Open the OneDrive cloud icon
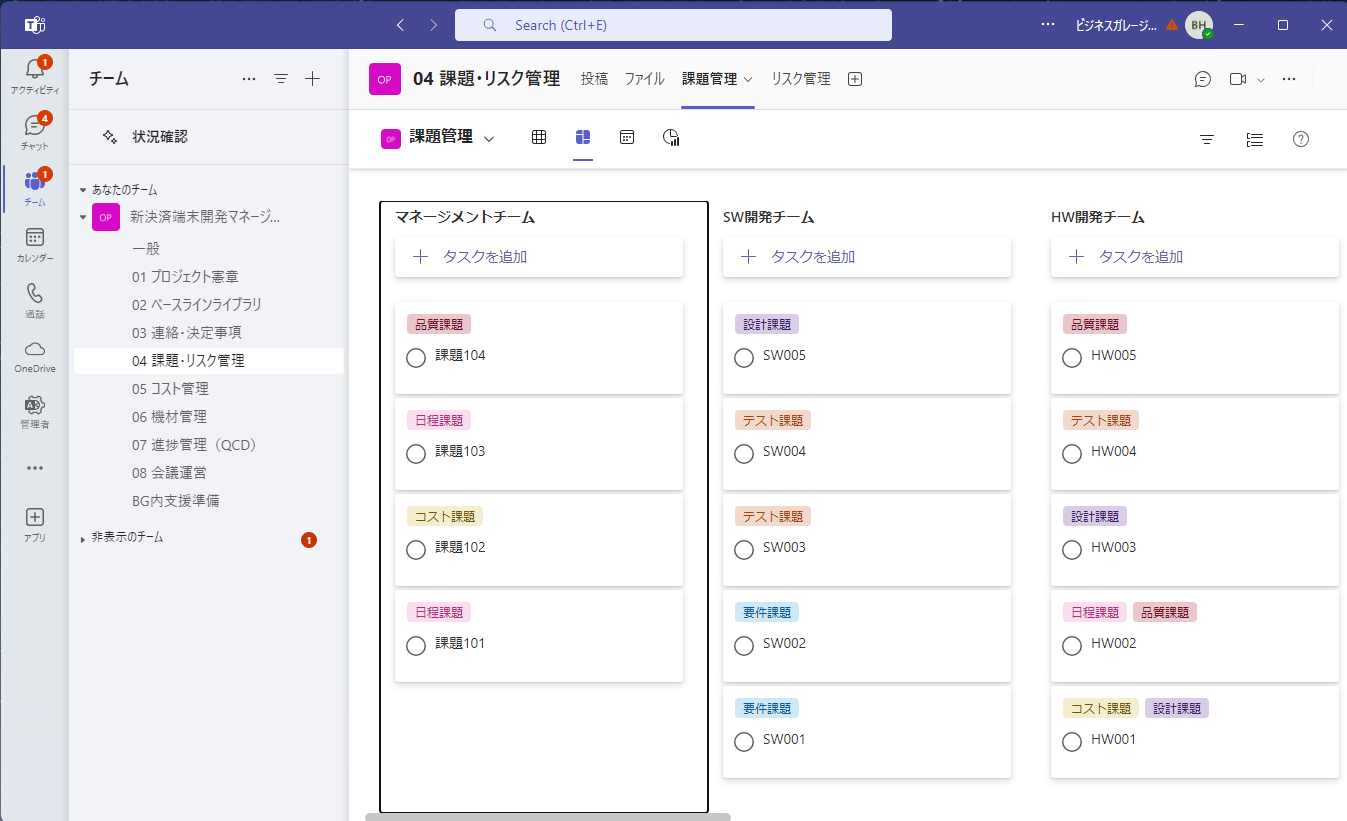1347x821 pixels. (35, 349)
